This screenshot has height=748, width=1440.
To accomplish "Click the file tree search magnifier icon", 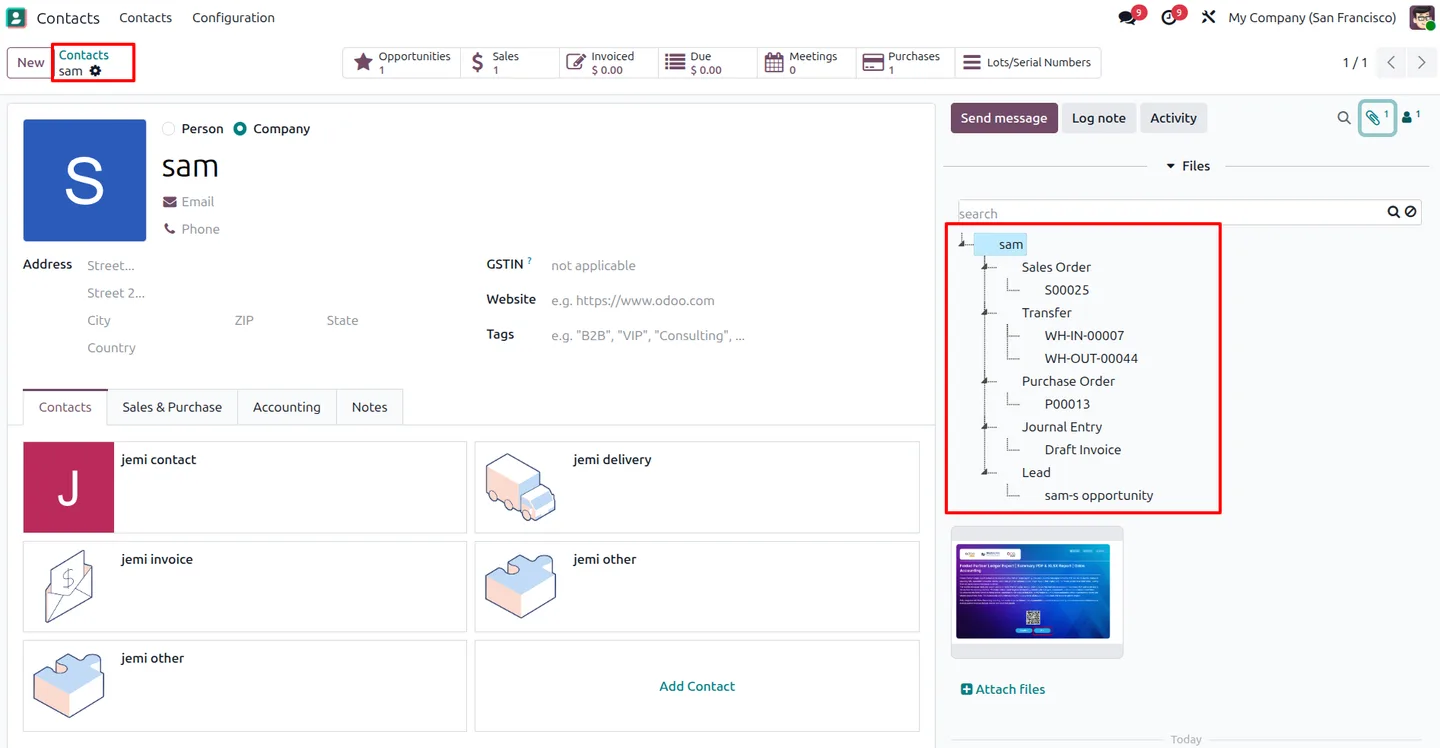I will click(x=1393, y=212).
